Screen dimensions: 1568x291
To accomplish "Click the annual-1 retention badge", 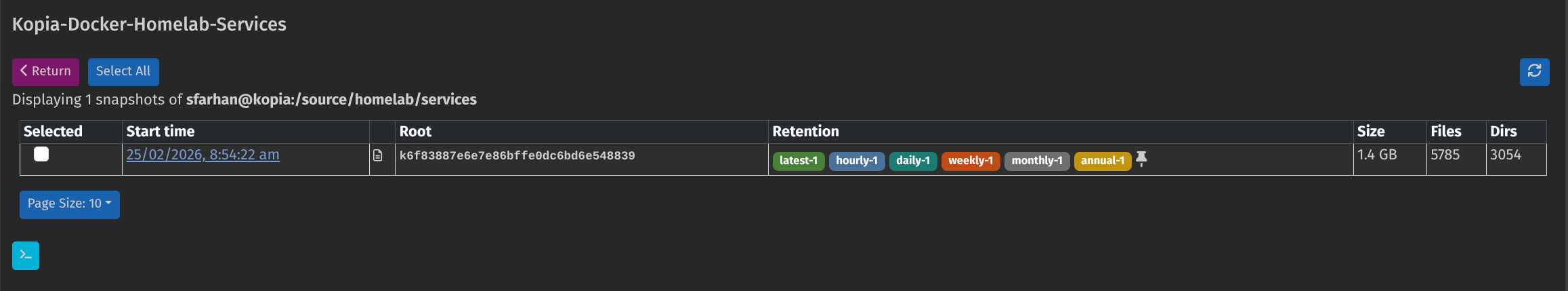I will tap(1102, 161).
